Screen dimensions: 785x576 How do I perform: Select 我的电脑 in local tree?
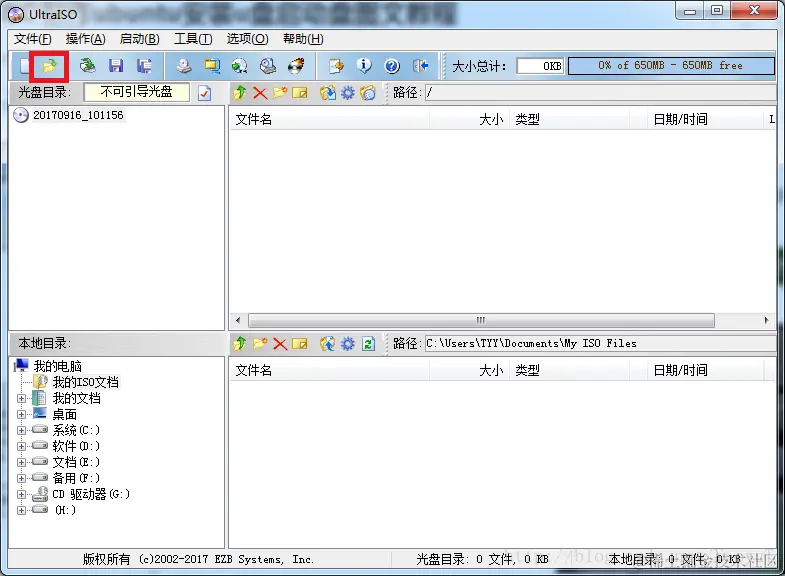pos(58,366)
